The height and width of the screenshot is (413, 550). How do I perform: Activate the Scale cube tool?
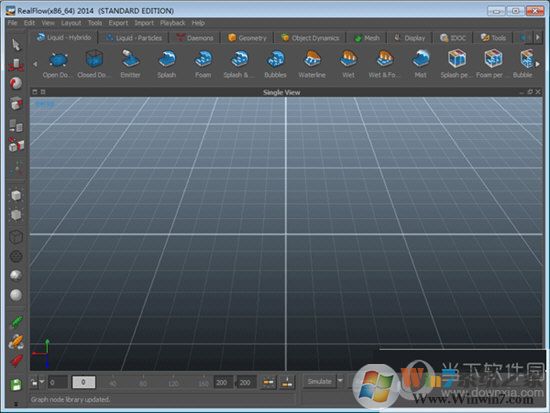(16, 104)
